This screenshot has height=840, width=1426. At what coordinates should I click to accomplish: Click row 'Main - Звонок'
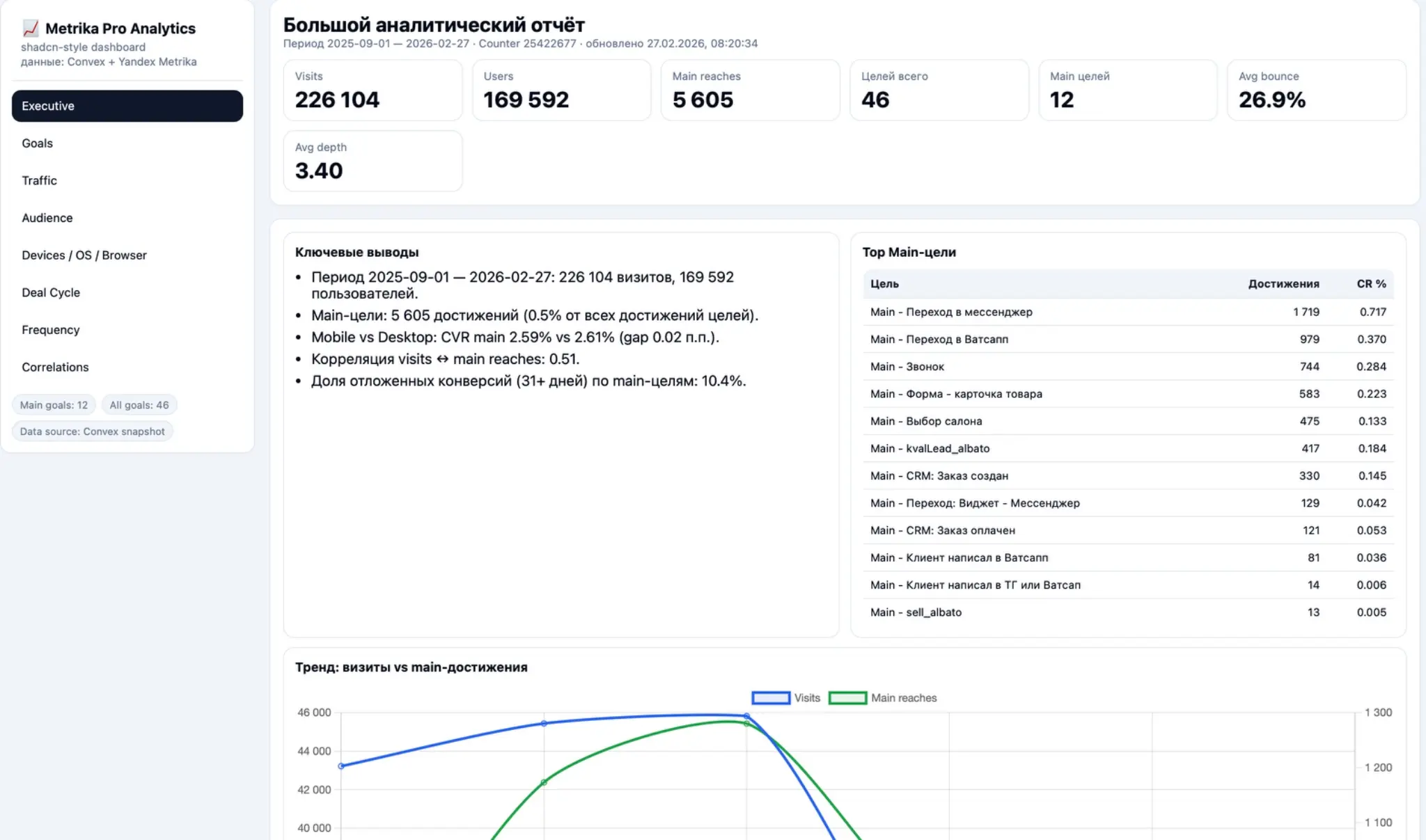tap(1128, 367)
